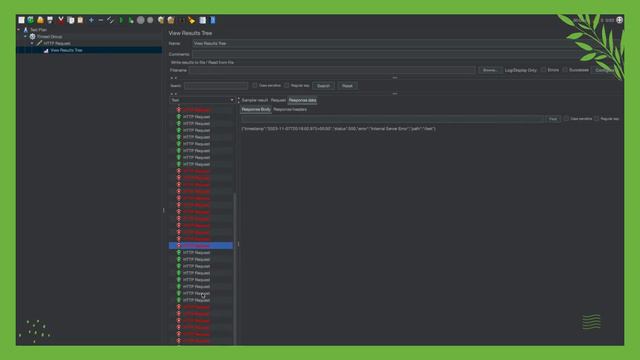640x360 pixels.
Task: Collapse the HTTP Request node in test plan tree
Action: 32,43
